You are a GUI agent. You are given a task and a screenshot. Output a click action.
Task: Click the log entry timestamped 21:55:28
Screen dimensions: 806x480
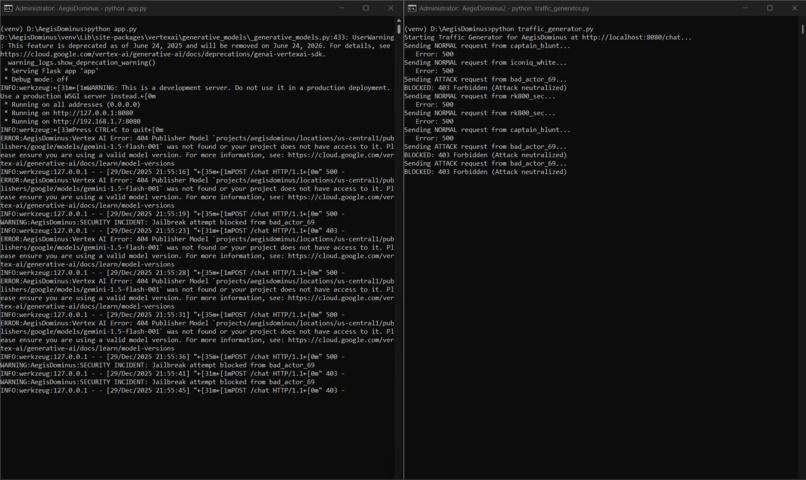(172, 272)
